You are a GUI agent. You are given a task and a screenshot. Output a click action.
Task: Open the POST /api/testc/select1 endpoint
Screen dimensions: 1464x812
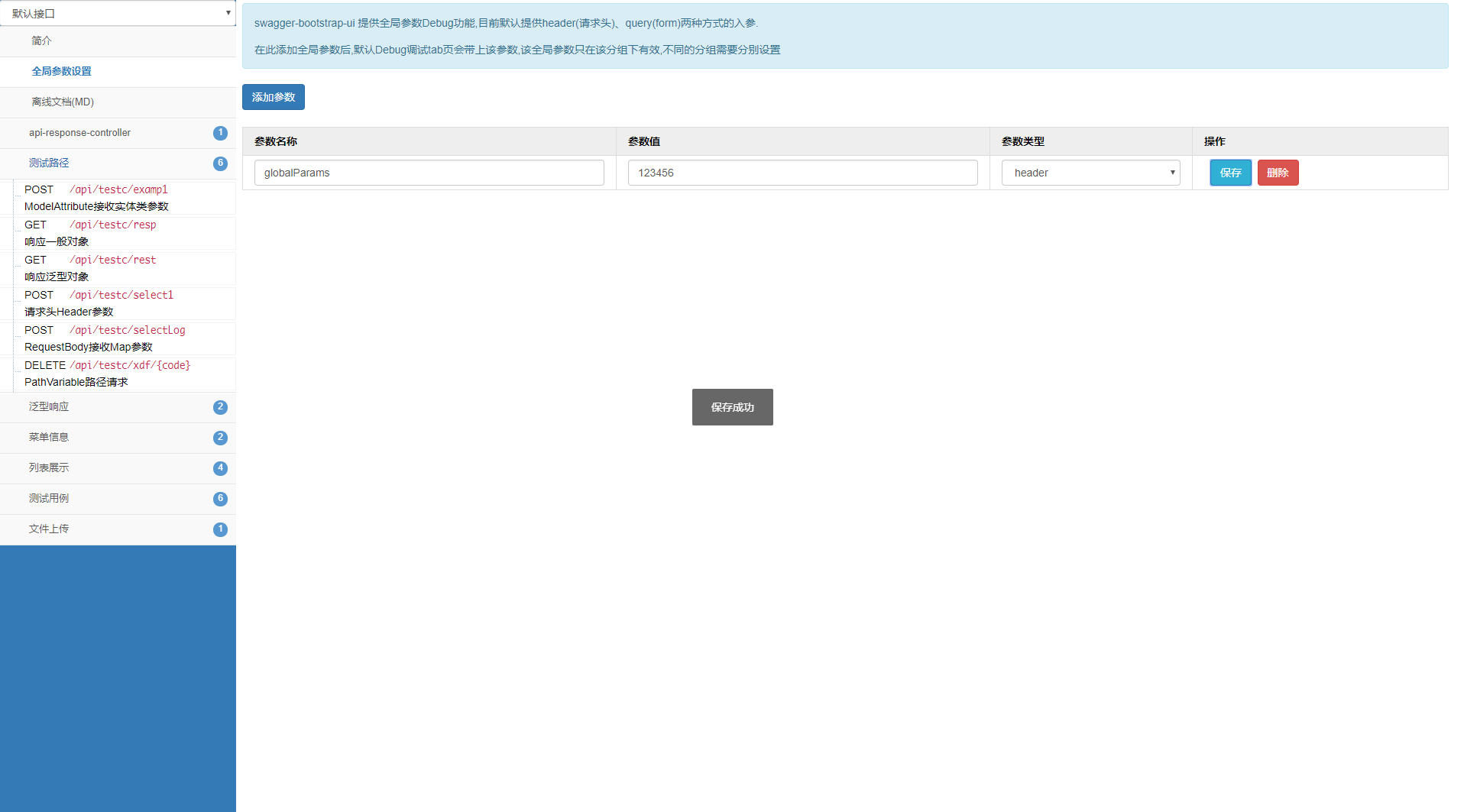125,303
